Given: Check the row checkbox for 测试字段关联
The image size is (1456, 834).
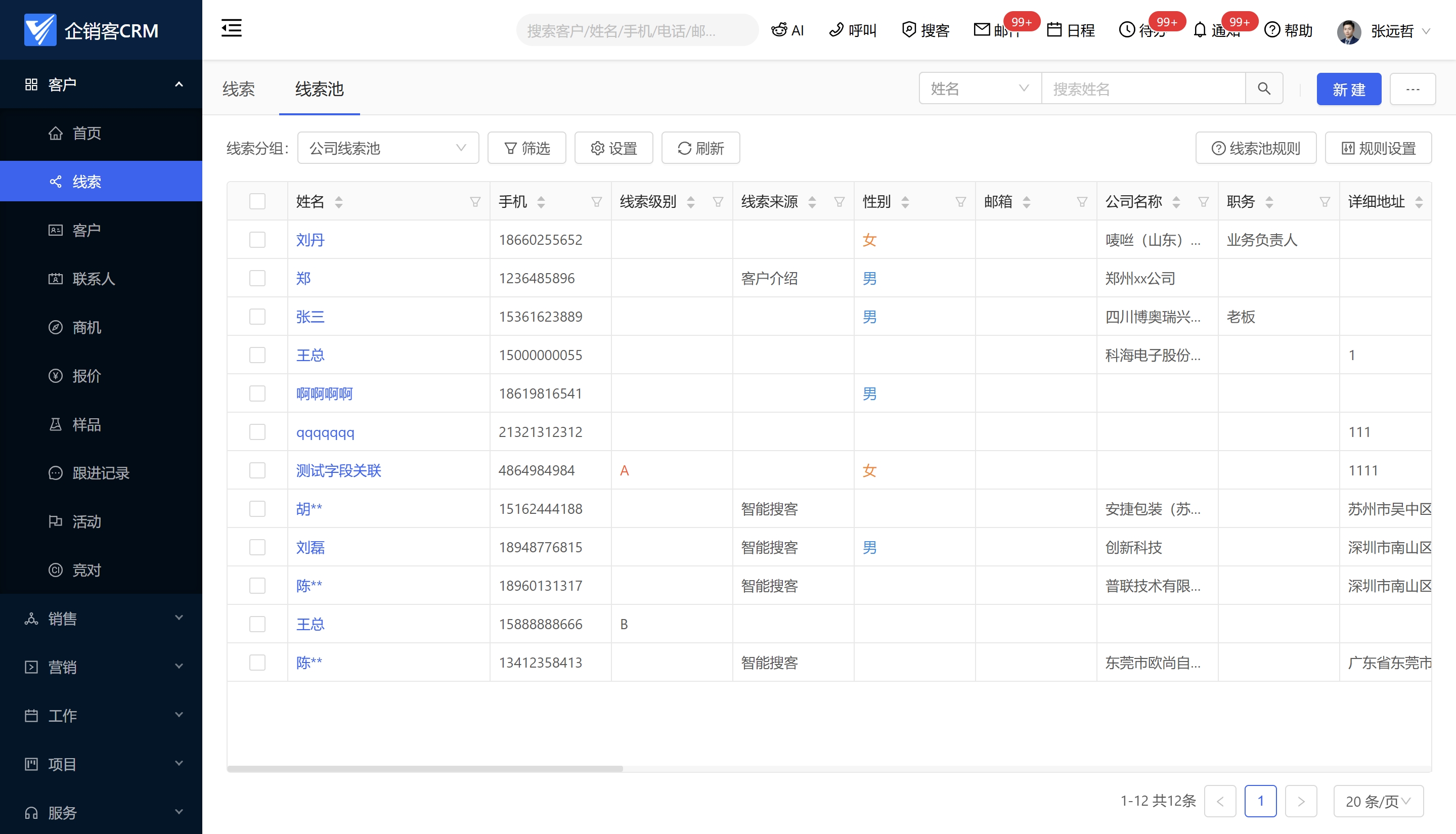Looking at the screenshot, I should pyautogui.click(x=257, y=470).
